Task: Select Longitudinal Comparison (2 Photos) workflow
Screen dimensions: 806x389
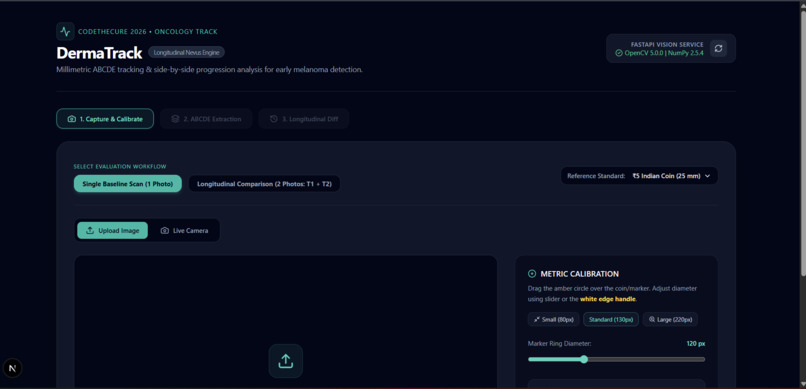Action: (x=264, y=183)
